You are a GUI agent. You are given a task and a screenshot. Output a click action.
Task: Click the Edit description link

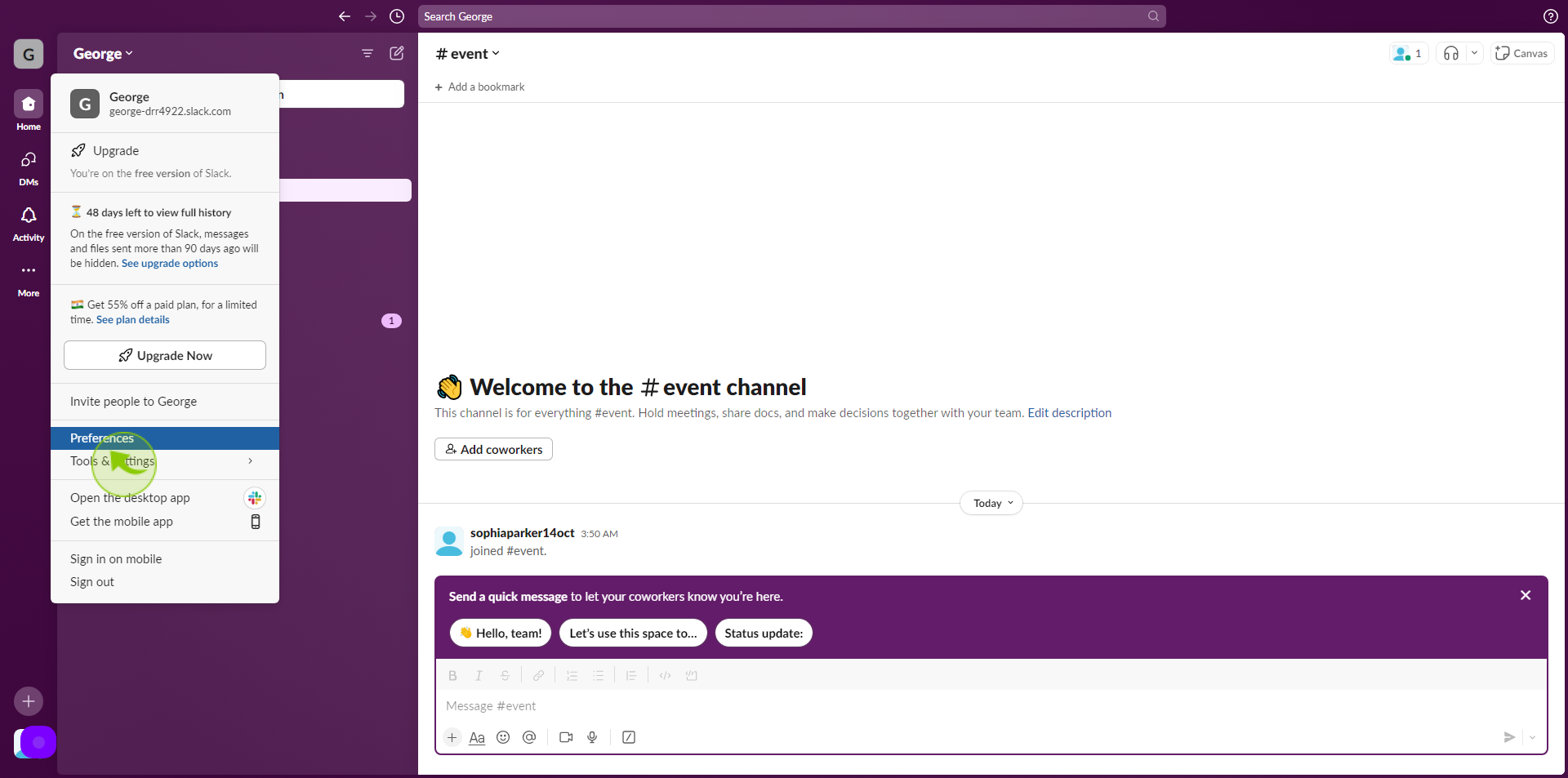tap(1069, 413)
